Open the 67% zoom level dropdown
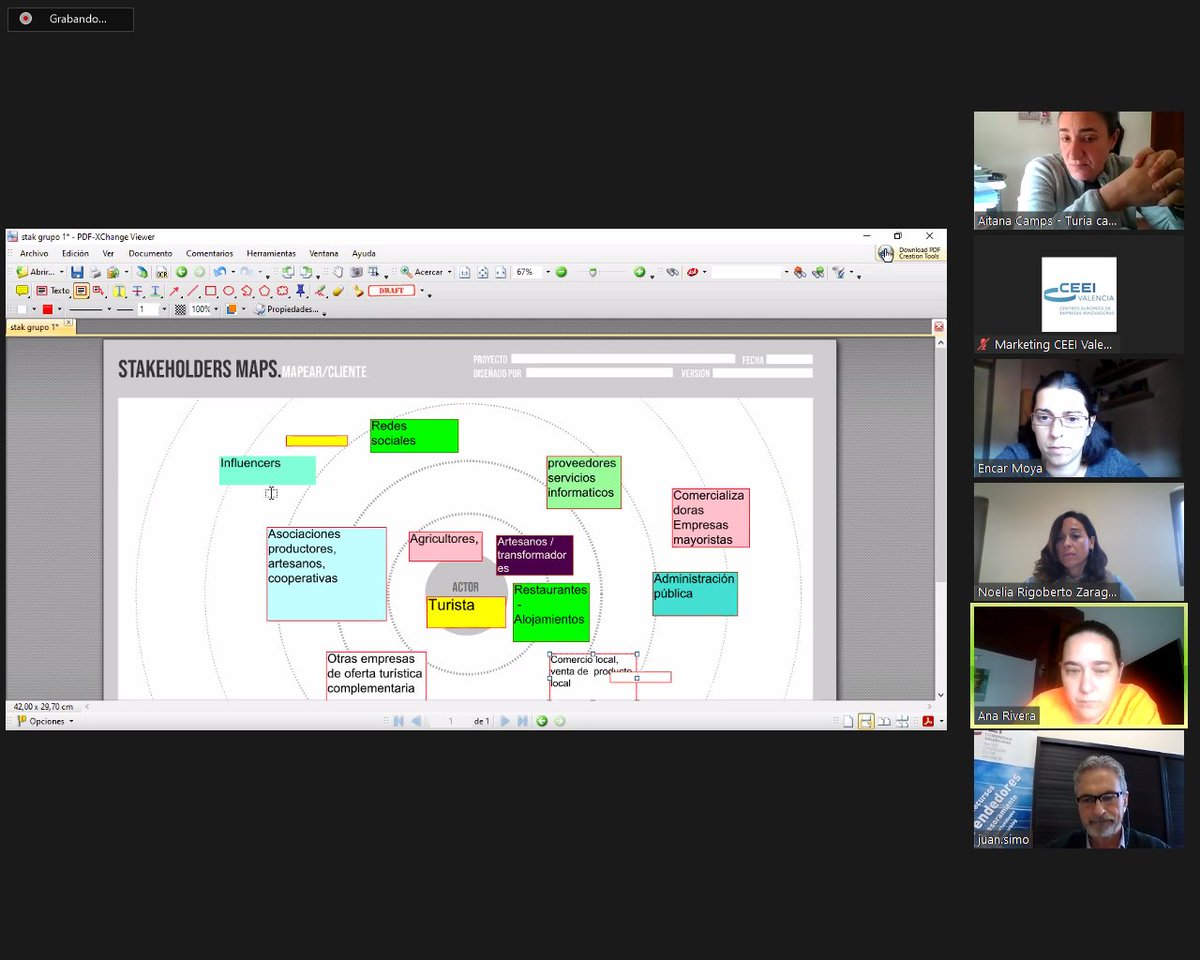1200x960 pixels. (x=548, y=272)
